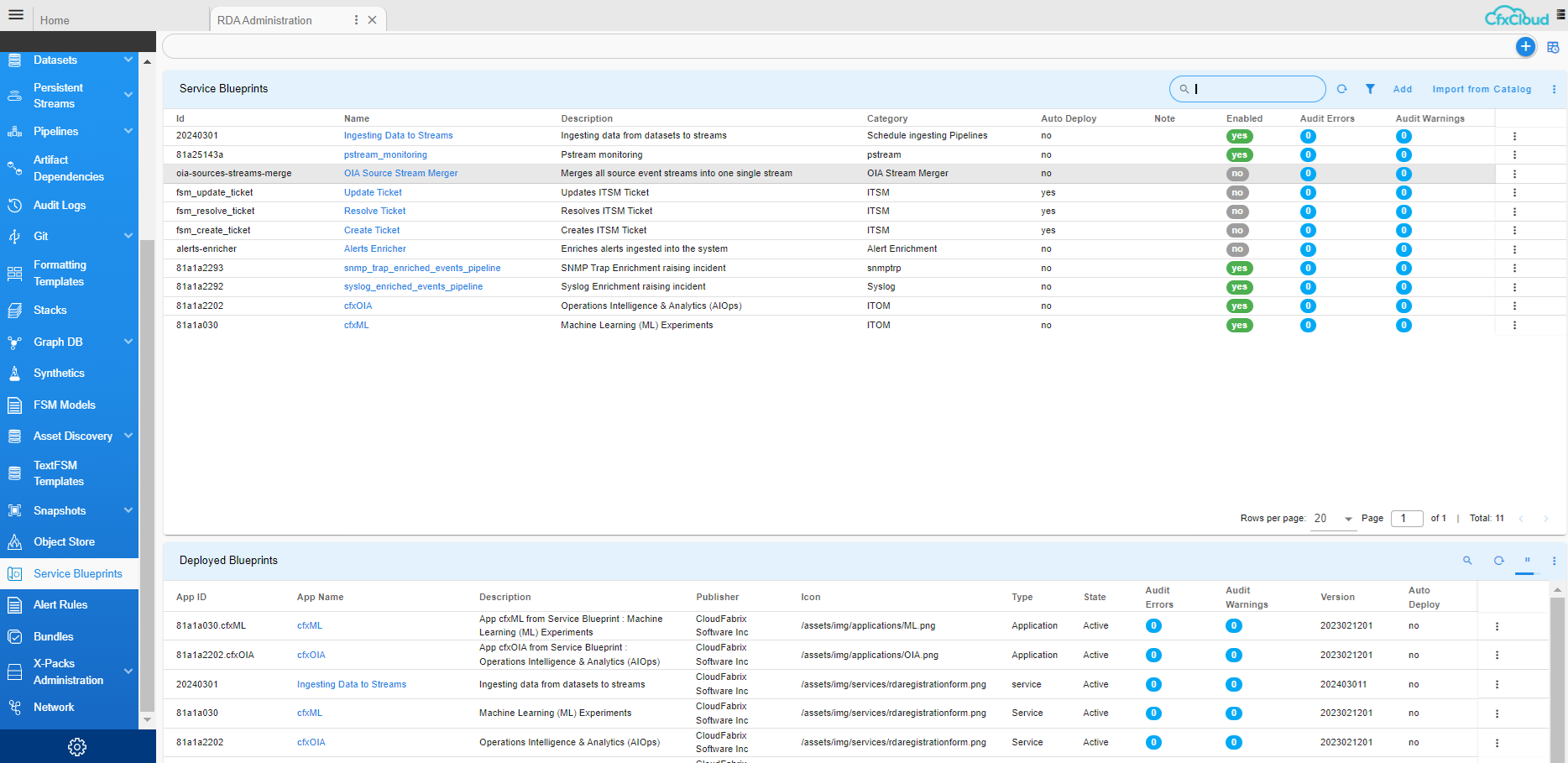Click the search icon in Deployed Blueprints
The height and width of the screenshot is (763, 1568).
[x=1467, y=561]
